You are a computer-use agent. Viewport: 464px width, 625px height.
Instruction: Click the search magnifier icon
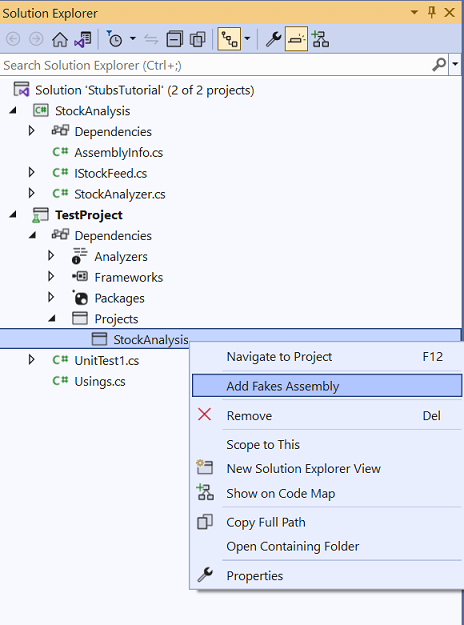439,64
